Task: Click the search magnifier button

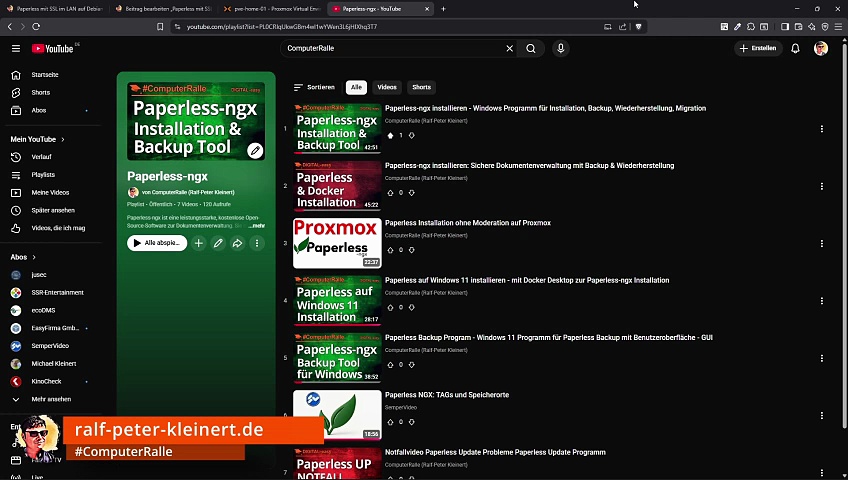Action: [531, 49]
